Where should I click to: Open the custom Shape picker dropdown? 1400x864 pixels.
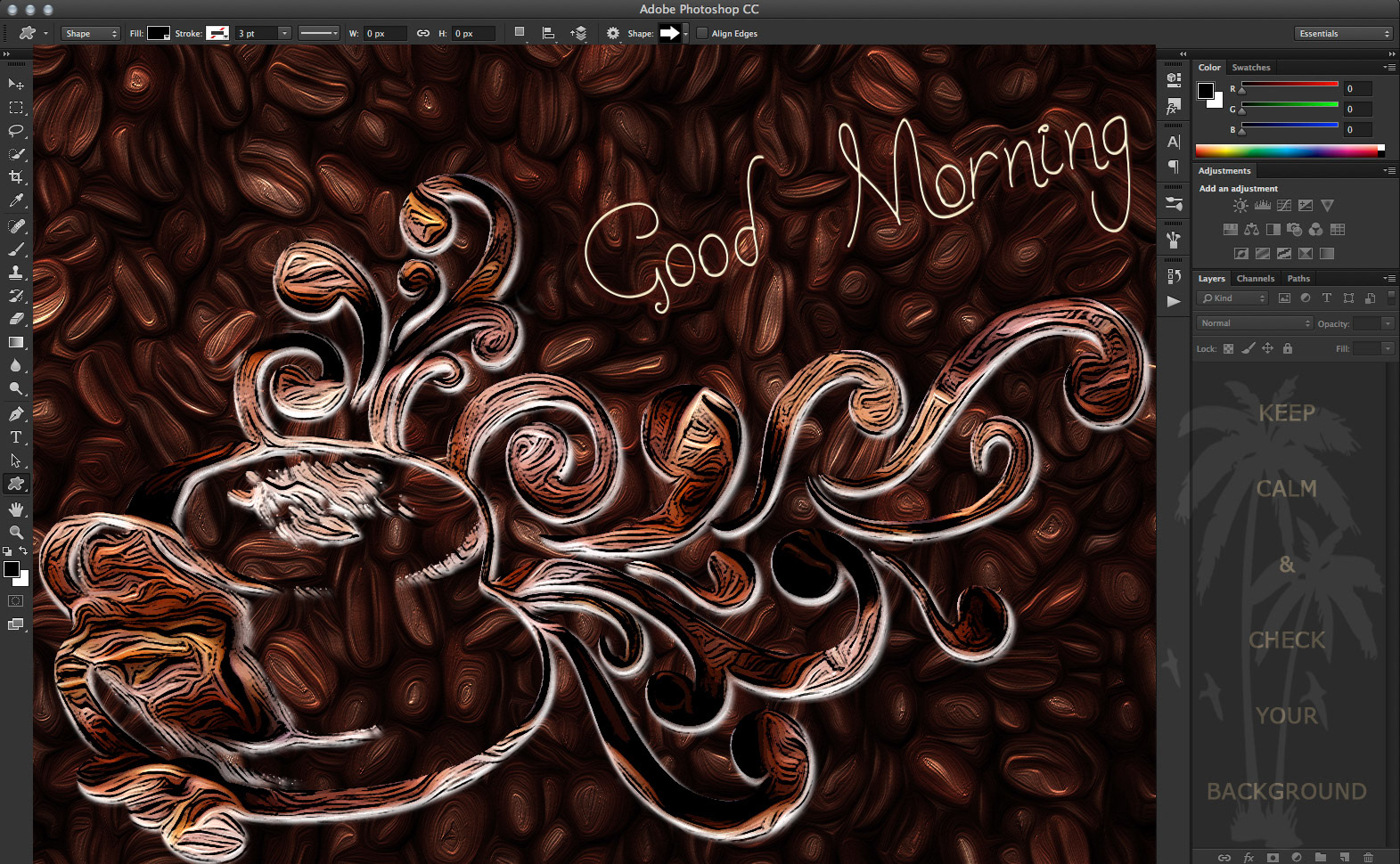[x=685, y=33]
